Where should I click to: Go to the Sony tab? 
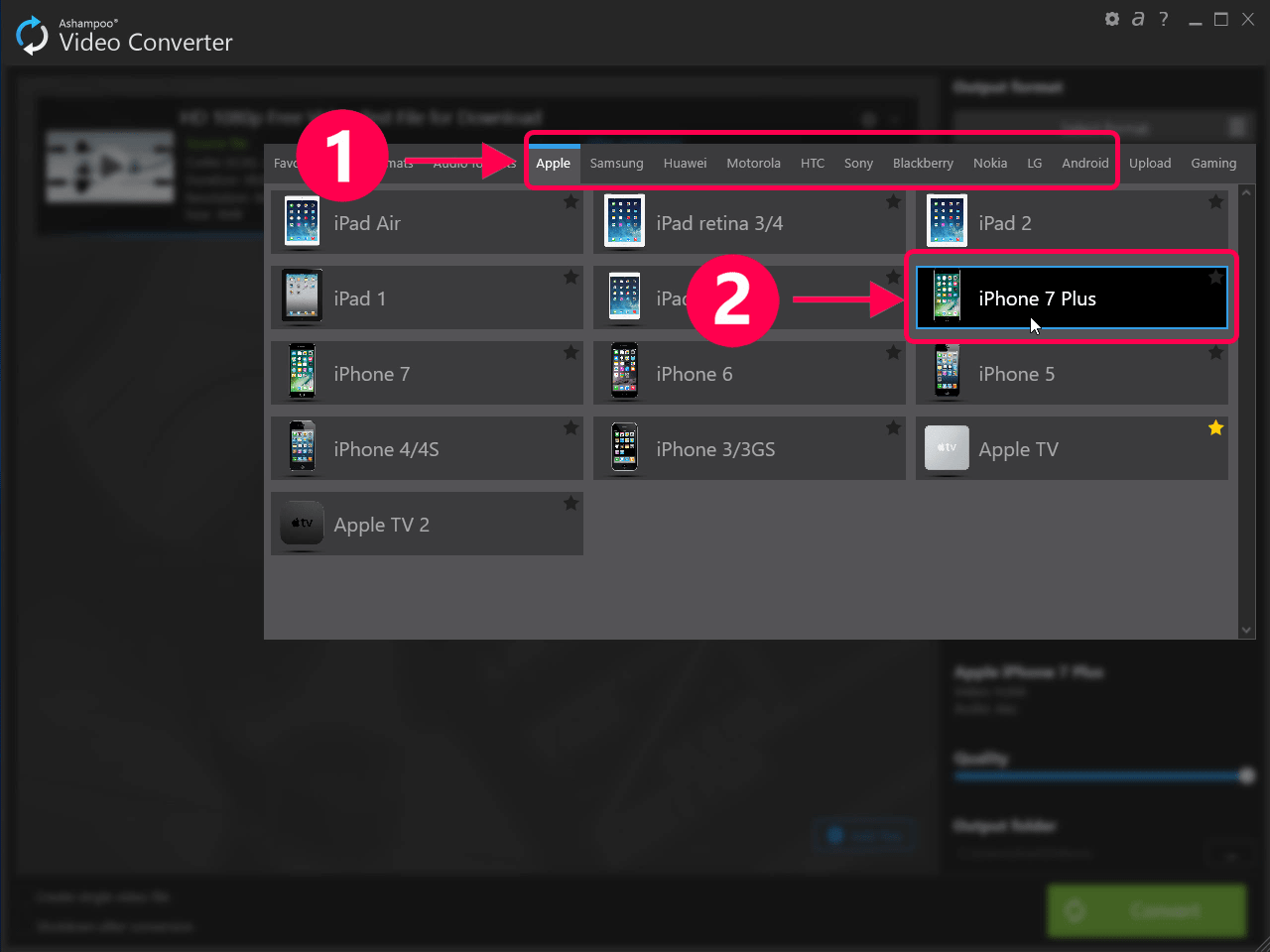pyautogui.click(x=858, y=164)
